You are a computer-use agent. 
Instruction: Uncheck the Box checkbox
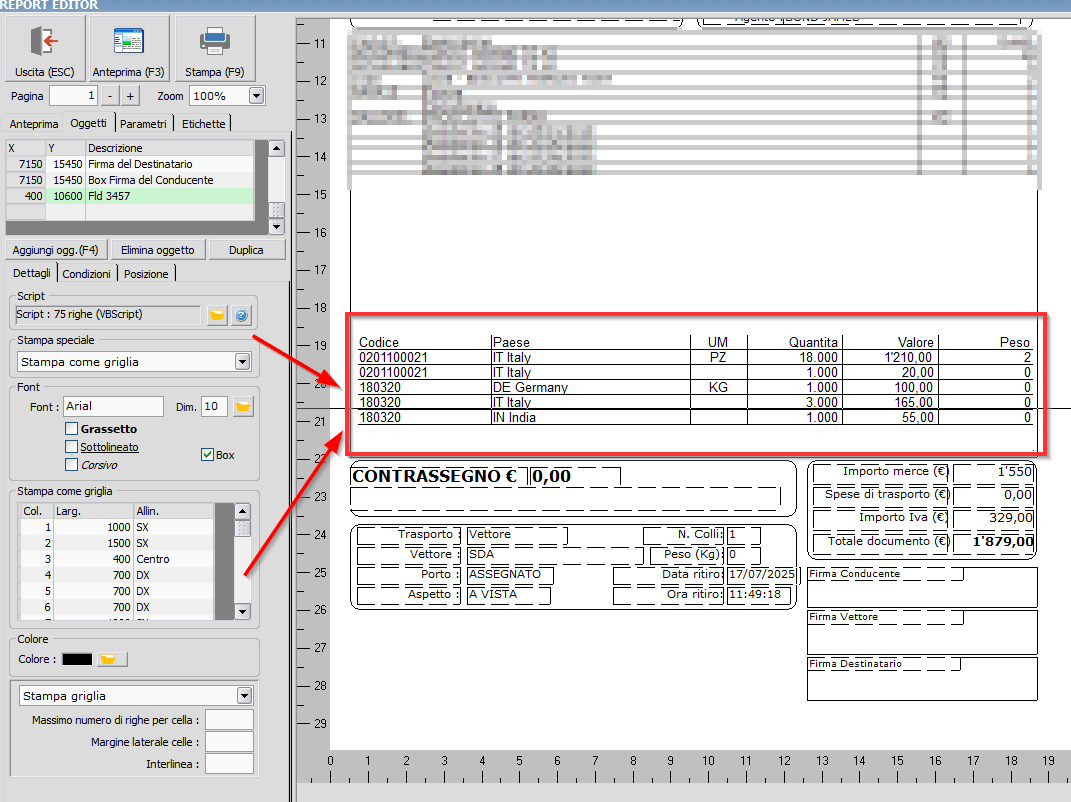pos(207,455)
